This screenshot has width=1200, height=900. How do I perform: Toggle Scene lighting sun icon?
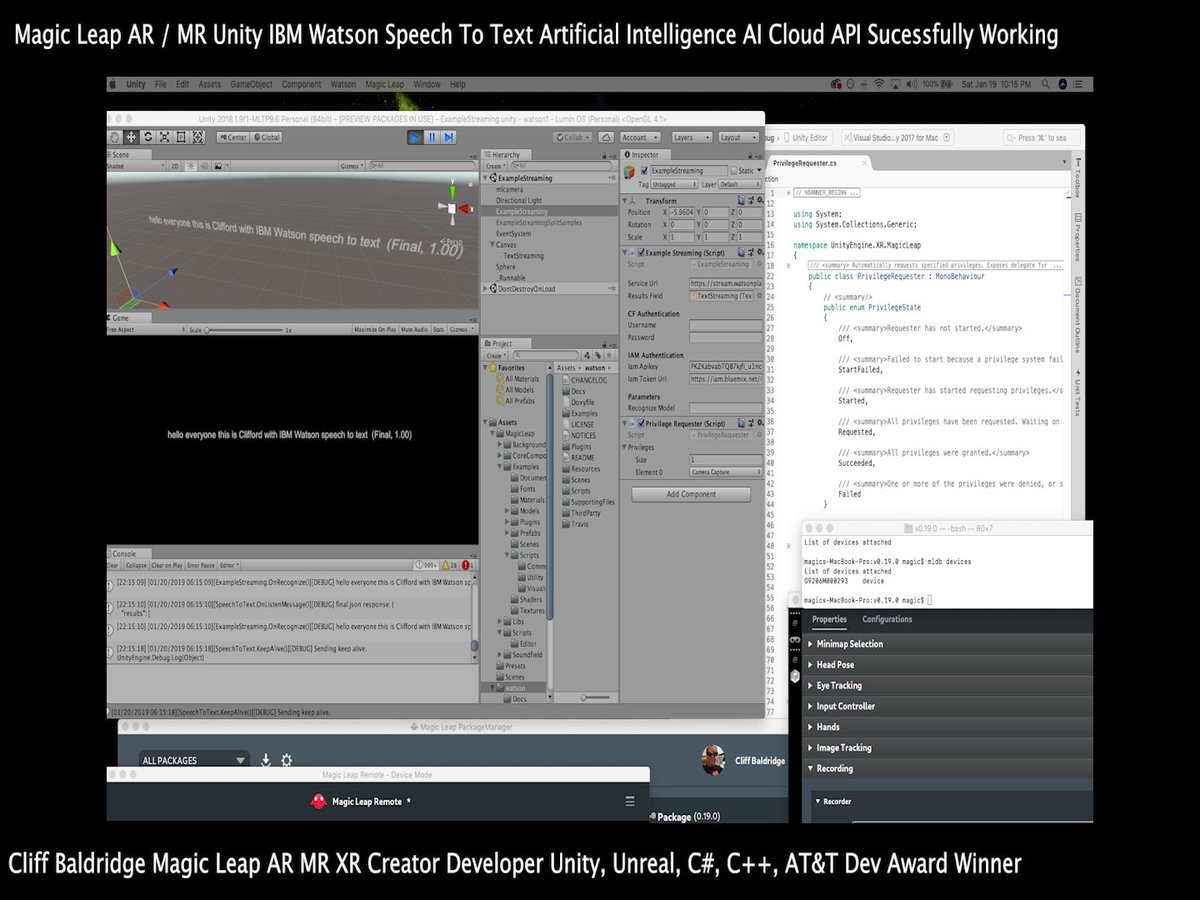189,165
